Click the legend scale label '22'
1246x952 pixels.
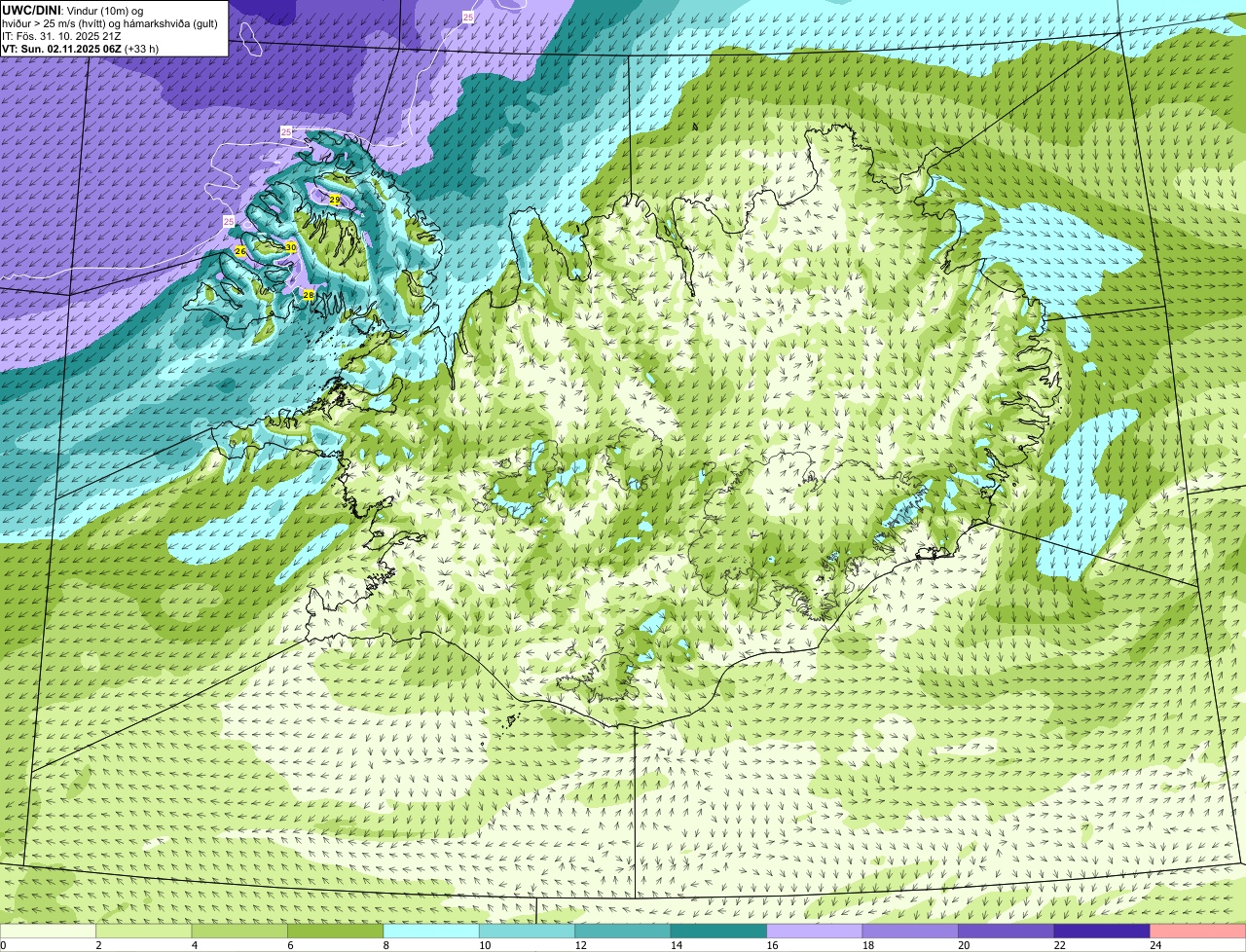pos(1059,944)
